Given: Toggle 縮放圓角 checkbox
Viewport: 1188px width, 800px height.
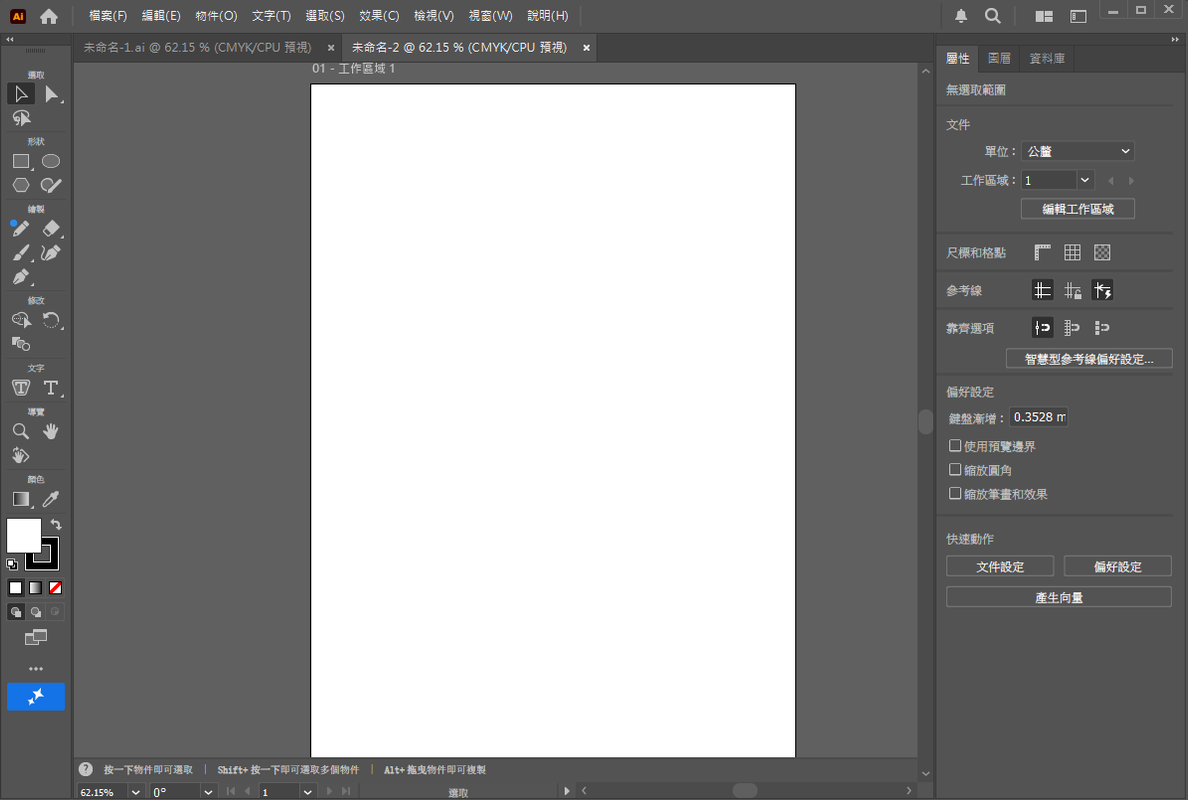Looking at the screenshot, I should point(955,470).
